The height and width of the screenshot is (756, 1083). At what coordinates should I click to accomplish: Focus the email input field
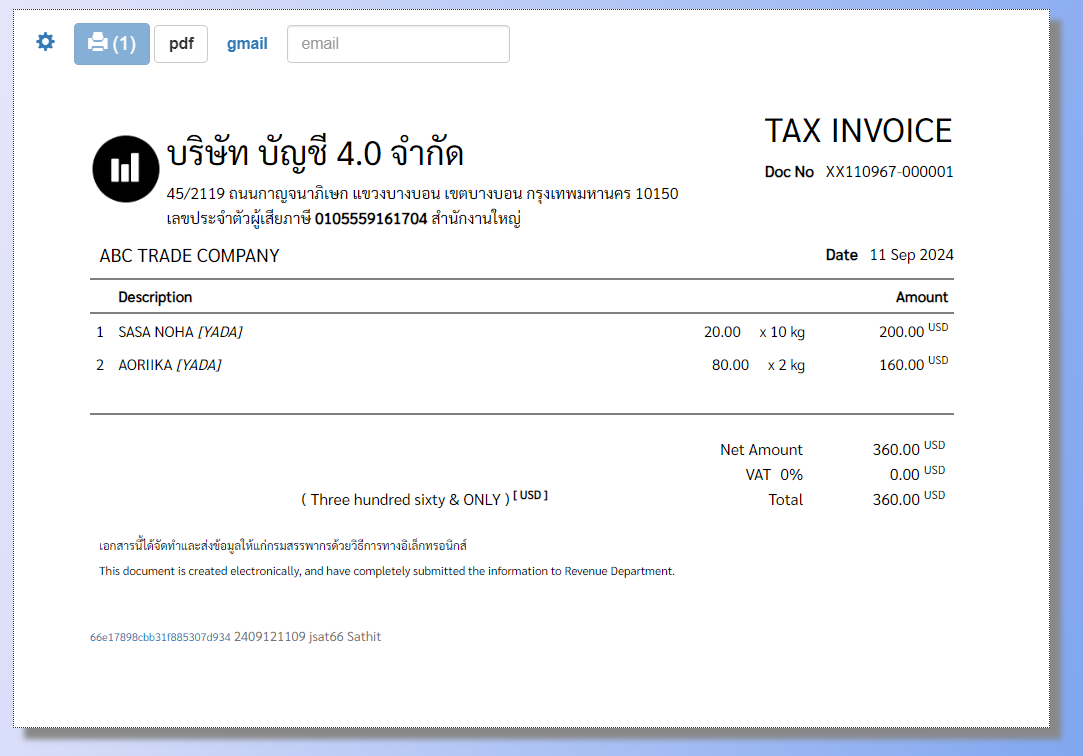[x=398, y=44]
